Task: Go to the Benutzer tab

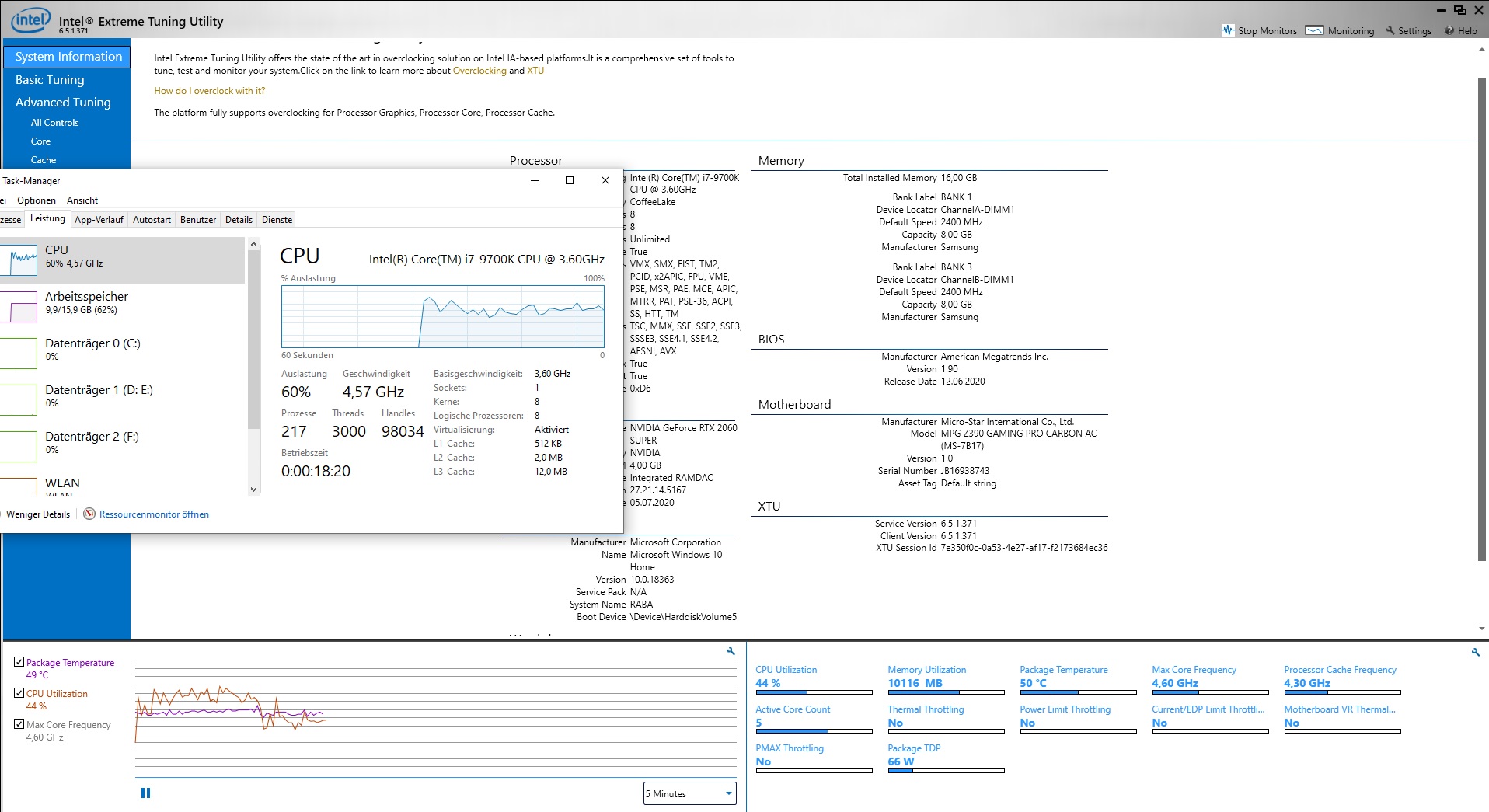Action: [x=198, y=220]
